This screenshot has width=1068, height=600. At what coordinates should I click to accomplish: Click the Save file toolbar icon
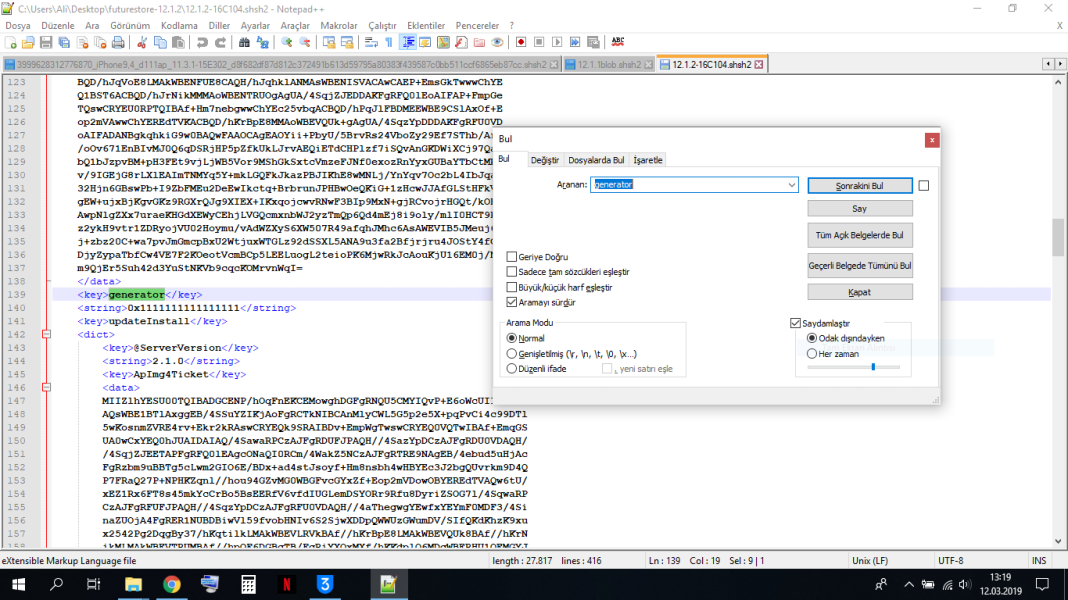[45, 42]
